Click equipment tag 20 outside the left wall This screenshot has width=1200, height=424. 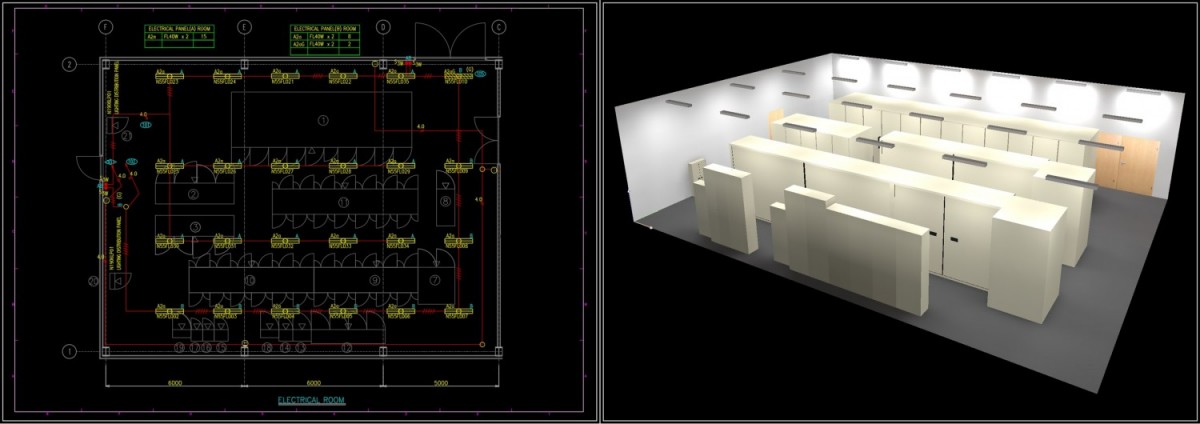point(93,282)
